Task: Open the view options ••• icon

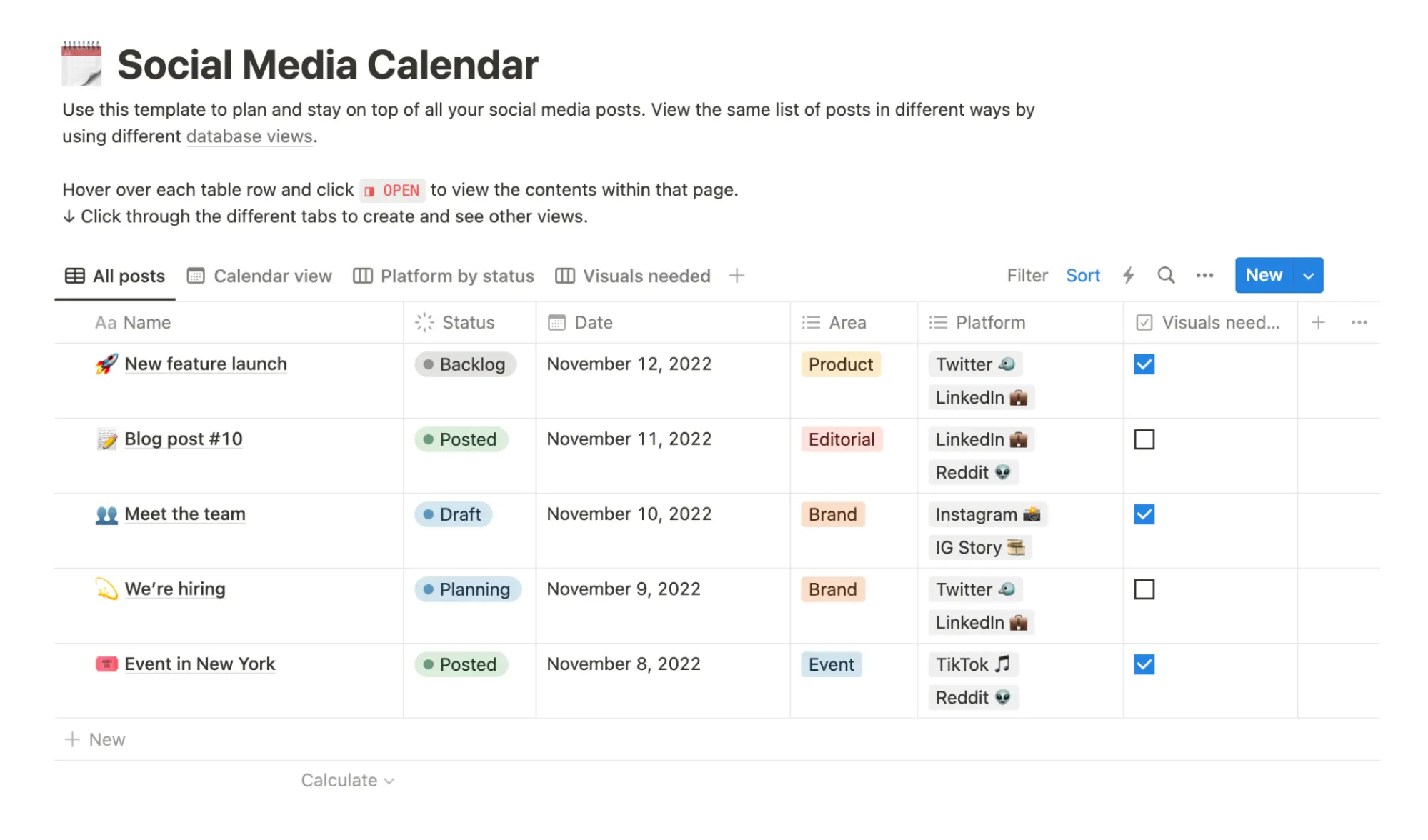Action: (x=1204, y=275)
